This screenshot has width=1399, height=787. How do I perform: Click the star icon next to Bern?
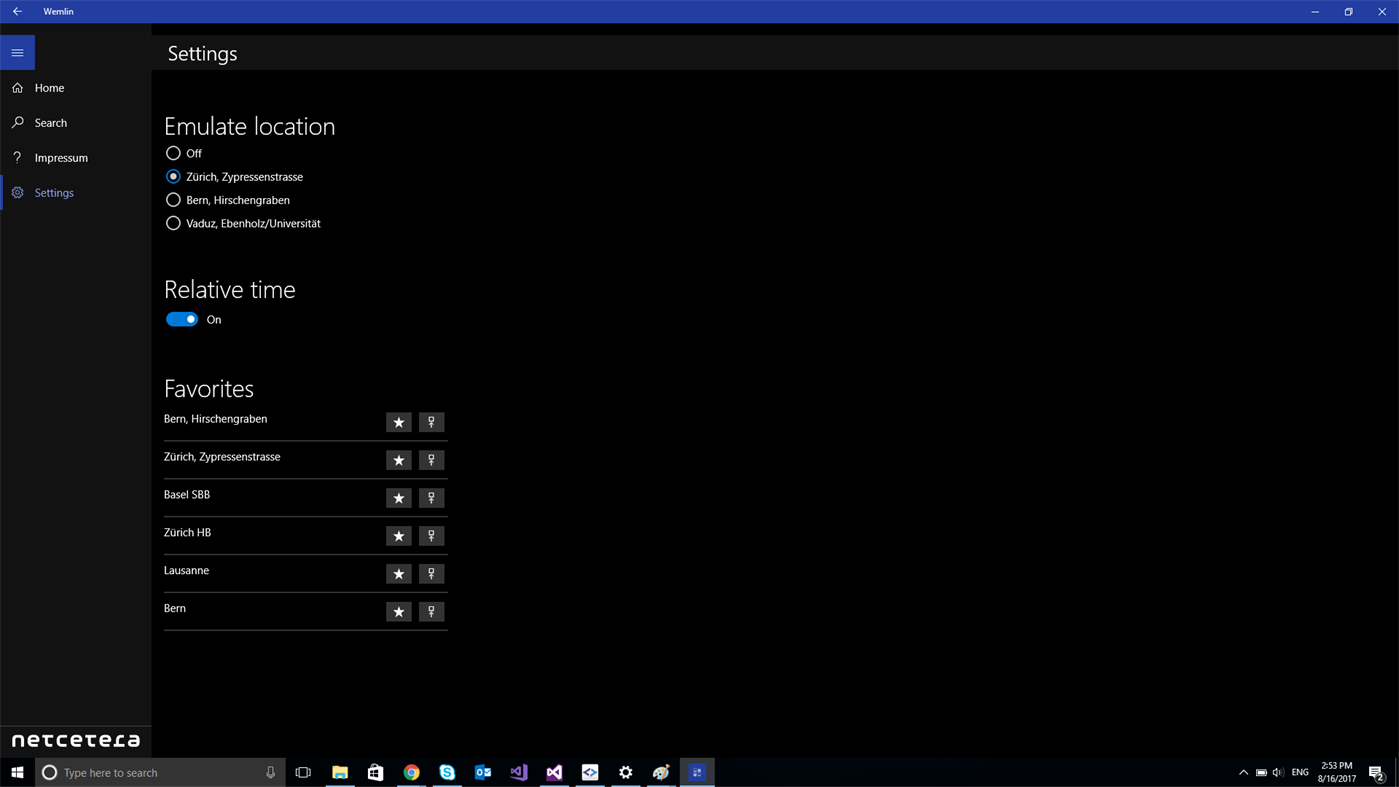[398, 611]
